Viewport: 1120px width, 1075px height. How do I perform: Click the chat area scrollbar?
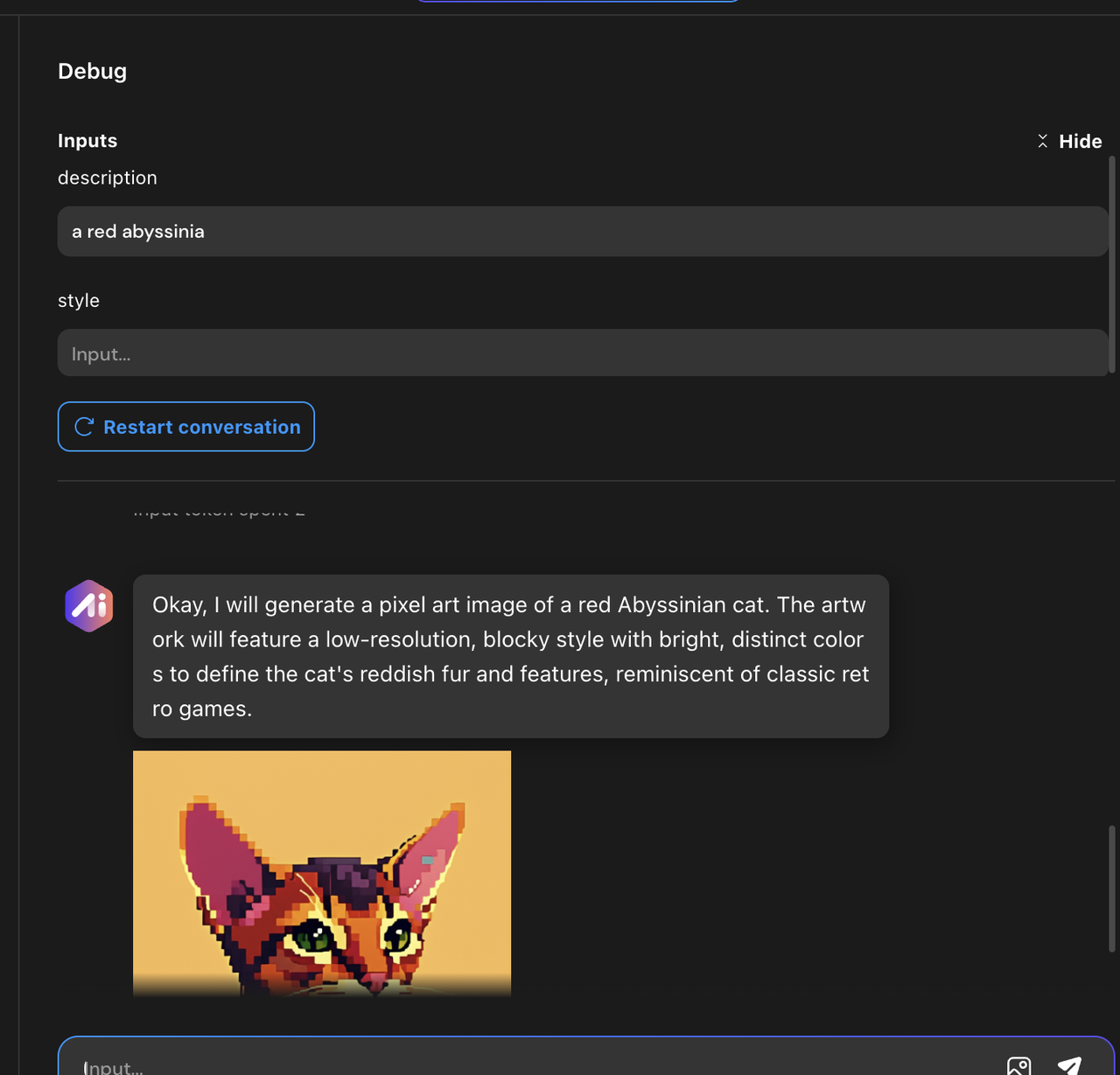coord(1112,889)
